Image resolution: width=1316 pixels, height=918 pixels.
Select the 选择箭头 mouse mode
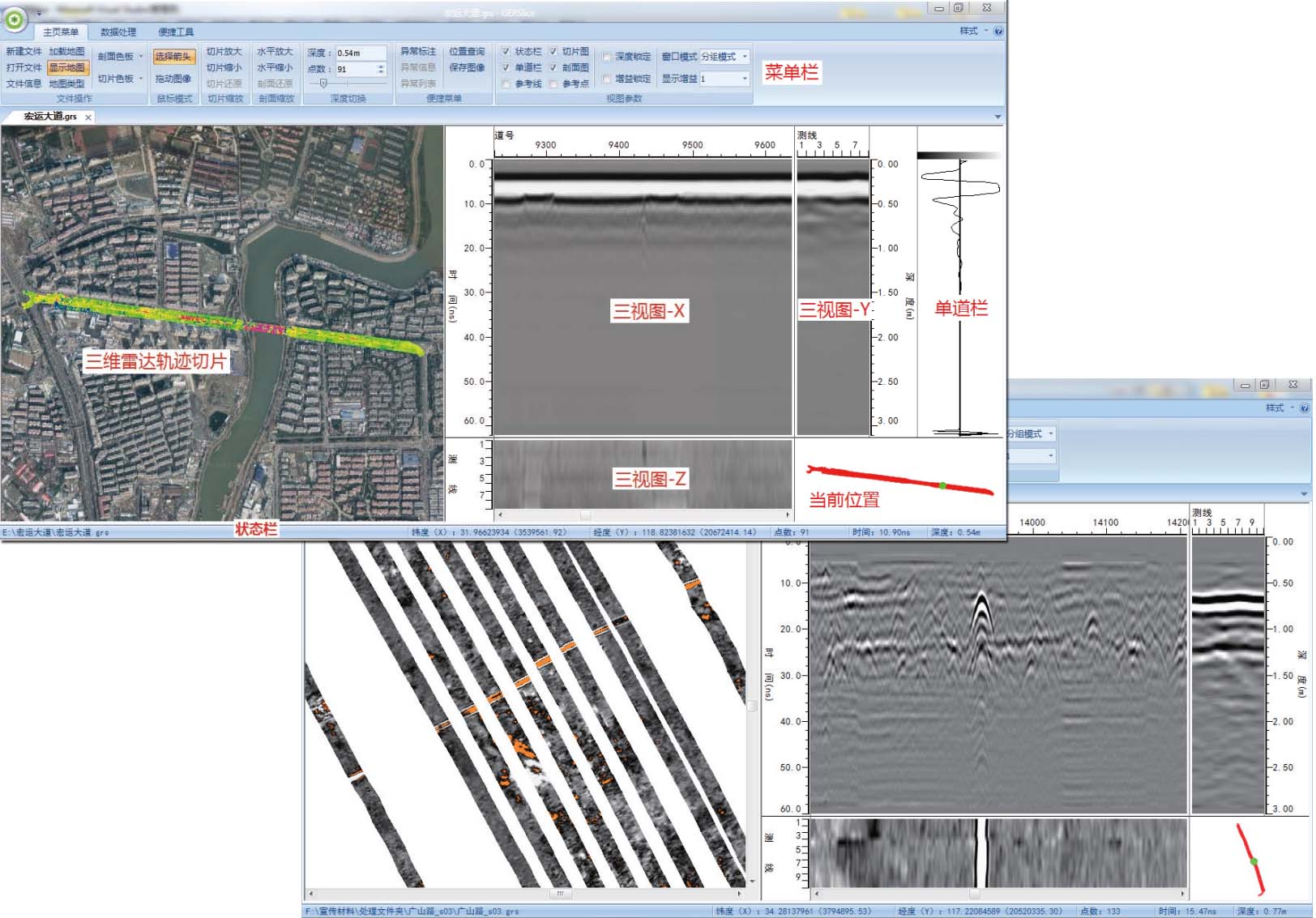[173, 57]
